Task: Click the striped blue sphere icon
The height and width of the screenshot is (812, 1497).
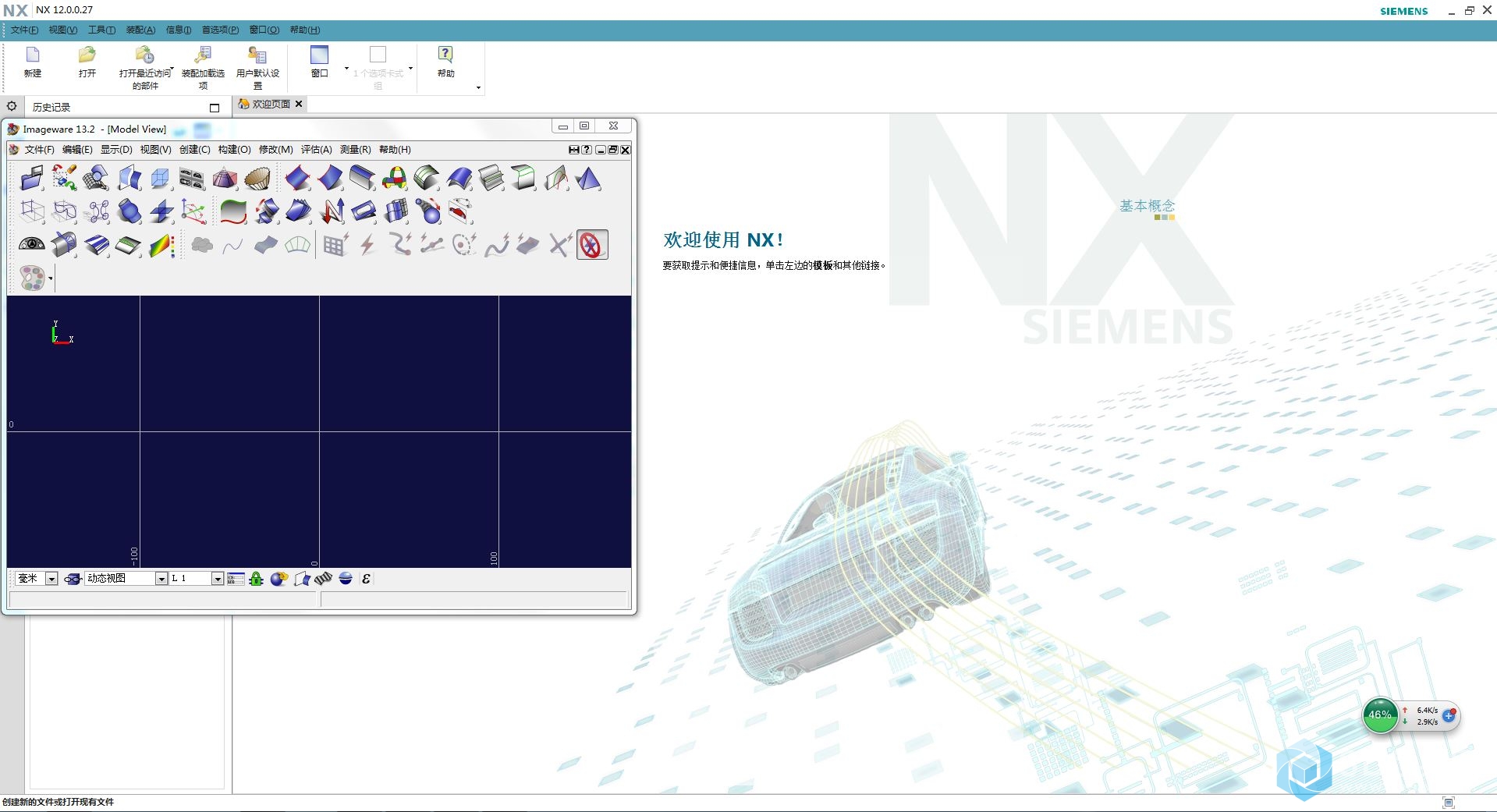Action: coord(346,578)
